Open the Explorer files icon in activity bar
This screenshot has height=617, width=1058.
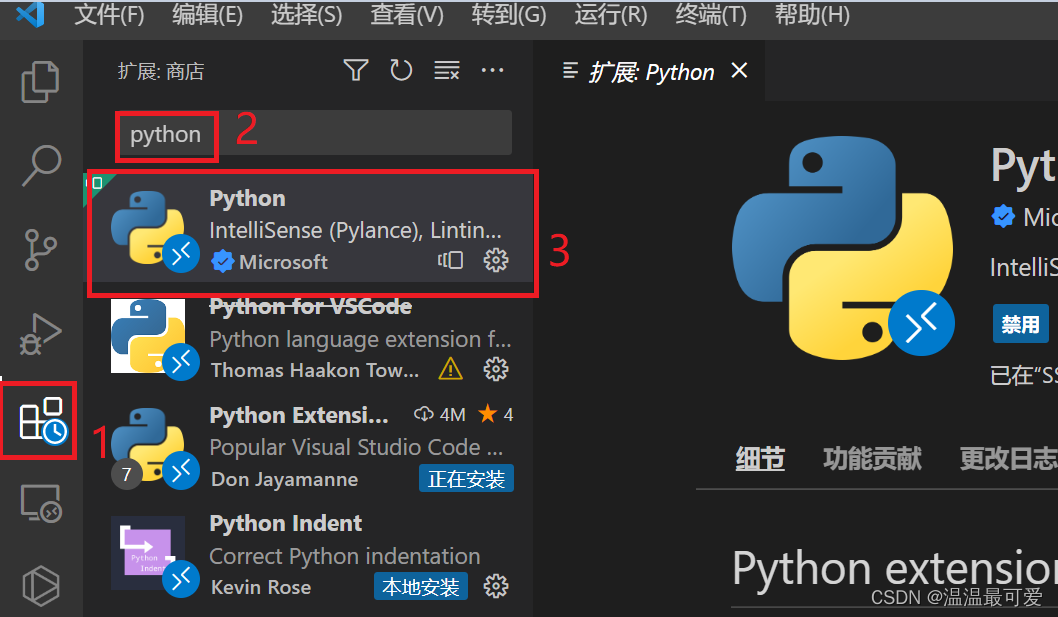(x=40, y=81)
